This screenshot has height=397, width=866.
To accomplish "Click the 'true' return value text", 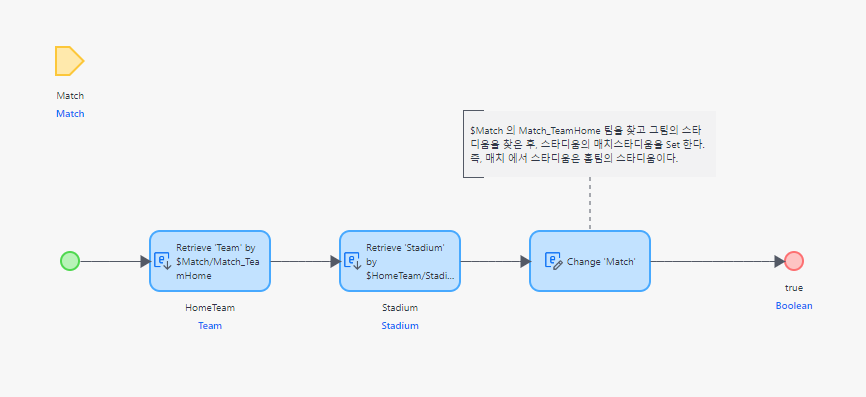I will (794, 288).
